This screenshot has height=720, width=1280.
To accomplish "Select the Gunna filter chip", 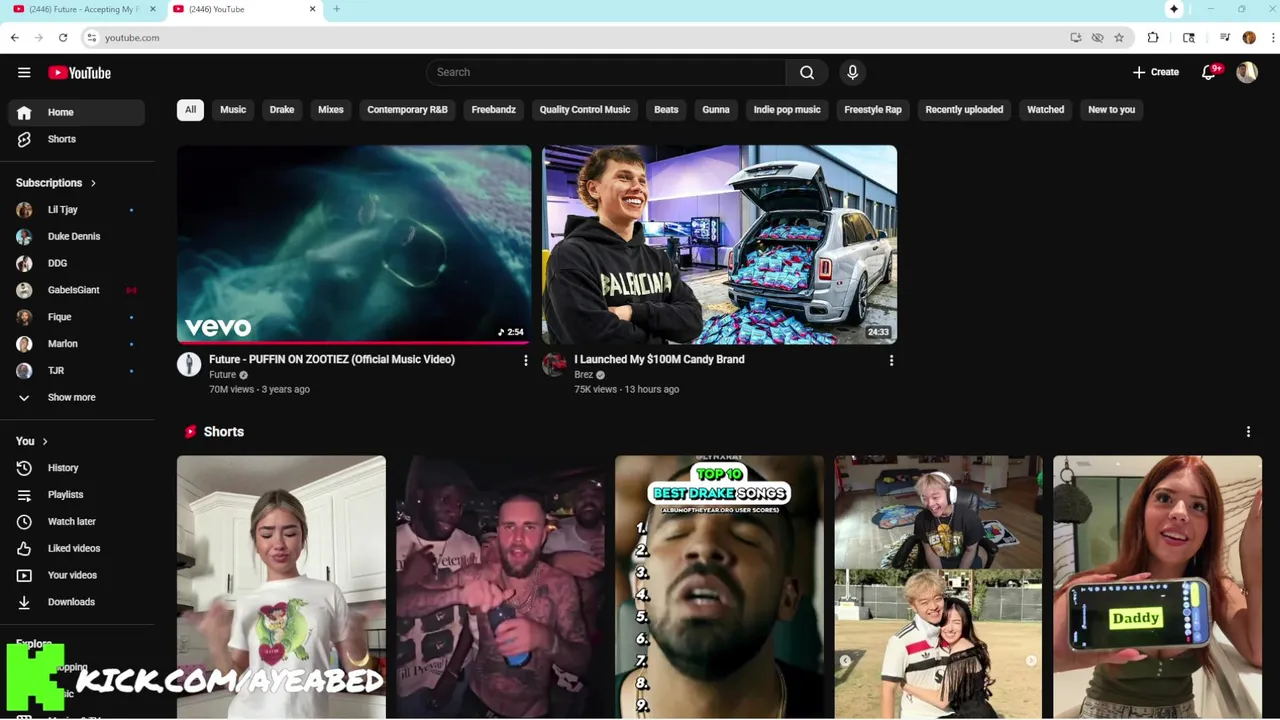I will (716, 110).
